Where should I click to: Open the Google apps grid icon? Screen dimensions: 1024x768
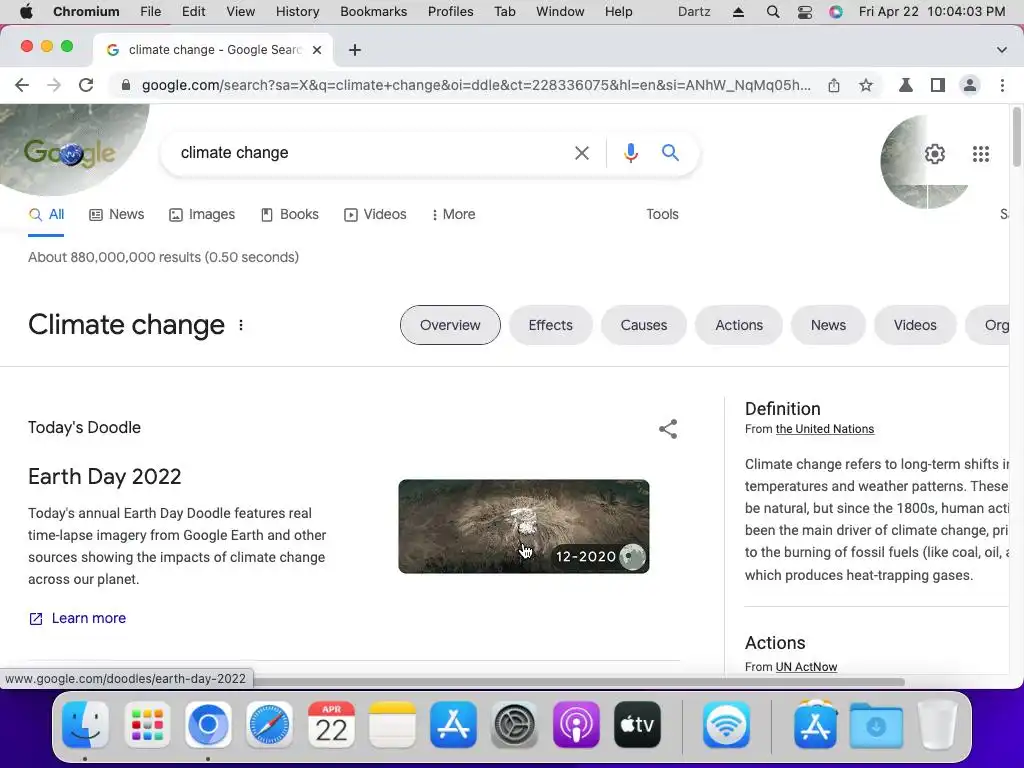[981, 154]
